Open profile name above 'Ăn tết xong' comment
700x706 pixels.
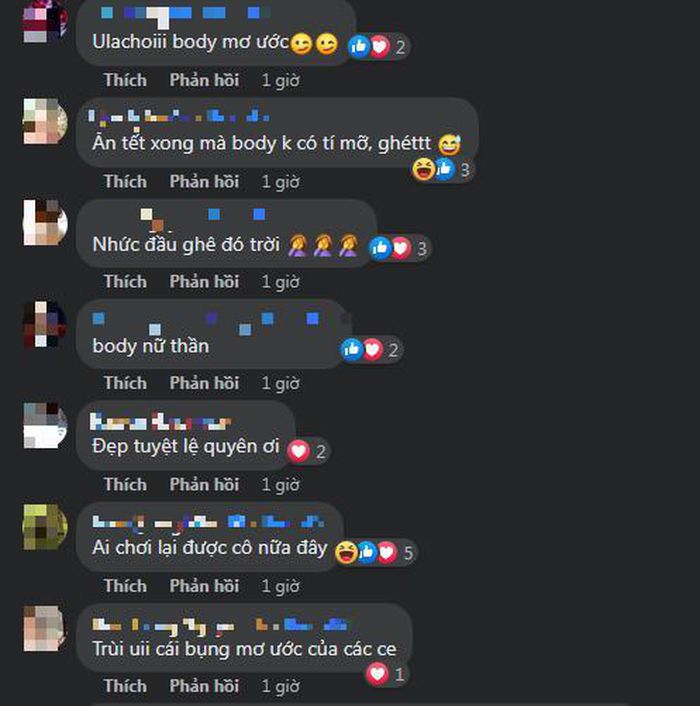[x=179, y=117]
